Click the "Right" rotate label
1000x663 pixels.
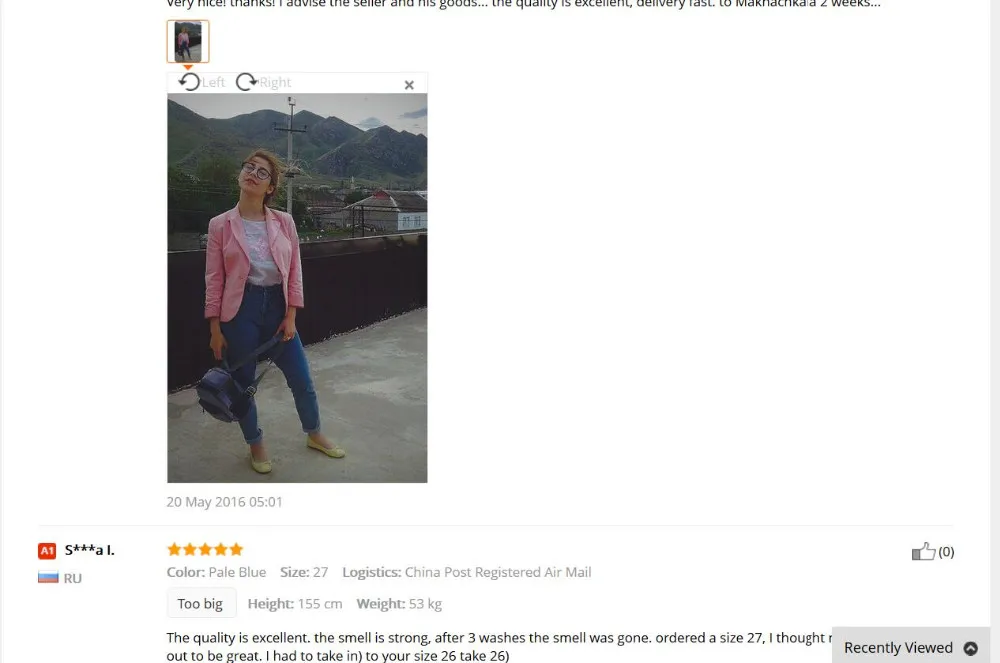(x=275, y=82)
